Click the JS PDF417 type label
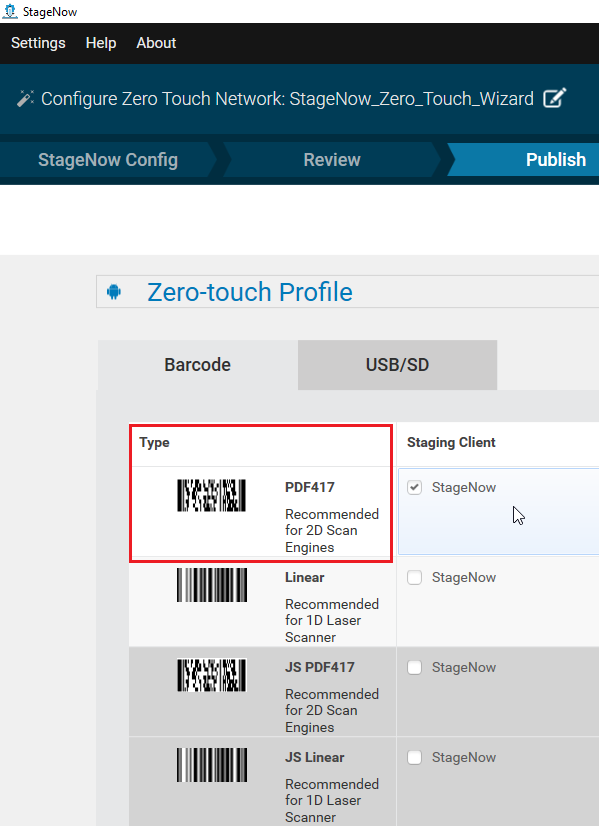The width and height of the screenshot is (599, 826). 320,667
